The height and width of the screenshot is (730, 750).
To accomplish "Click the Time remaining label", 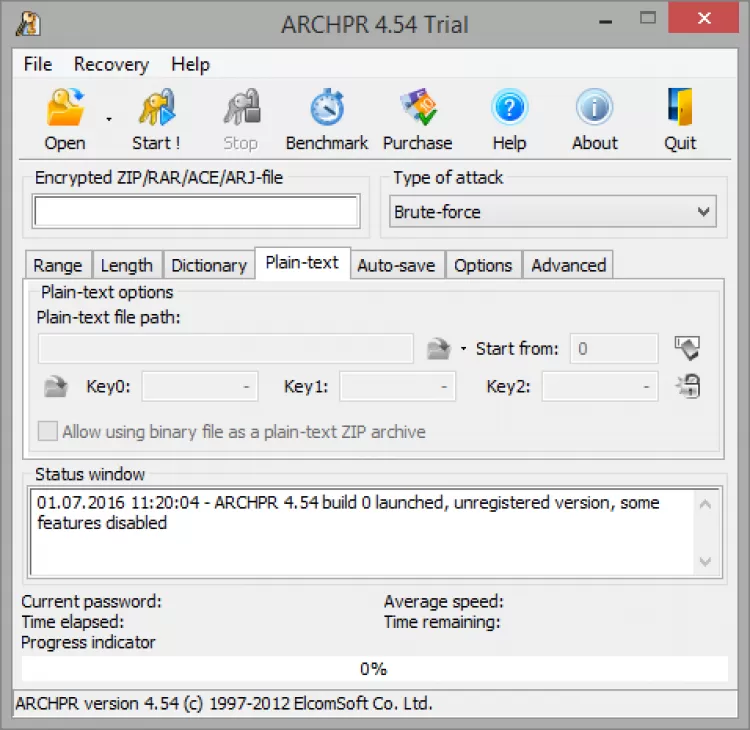I will tap(442, 622).
